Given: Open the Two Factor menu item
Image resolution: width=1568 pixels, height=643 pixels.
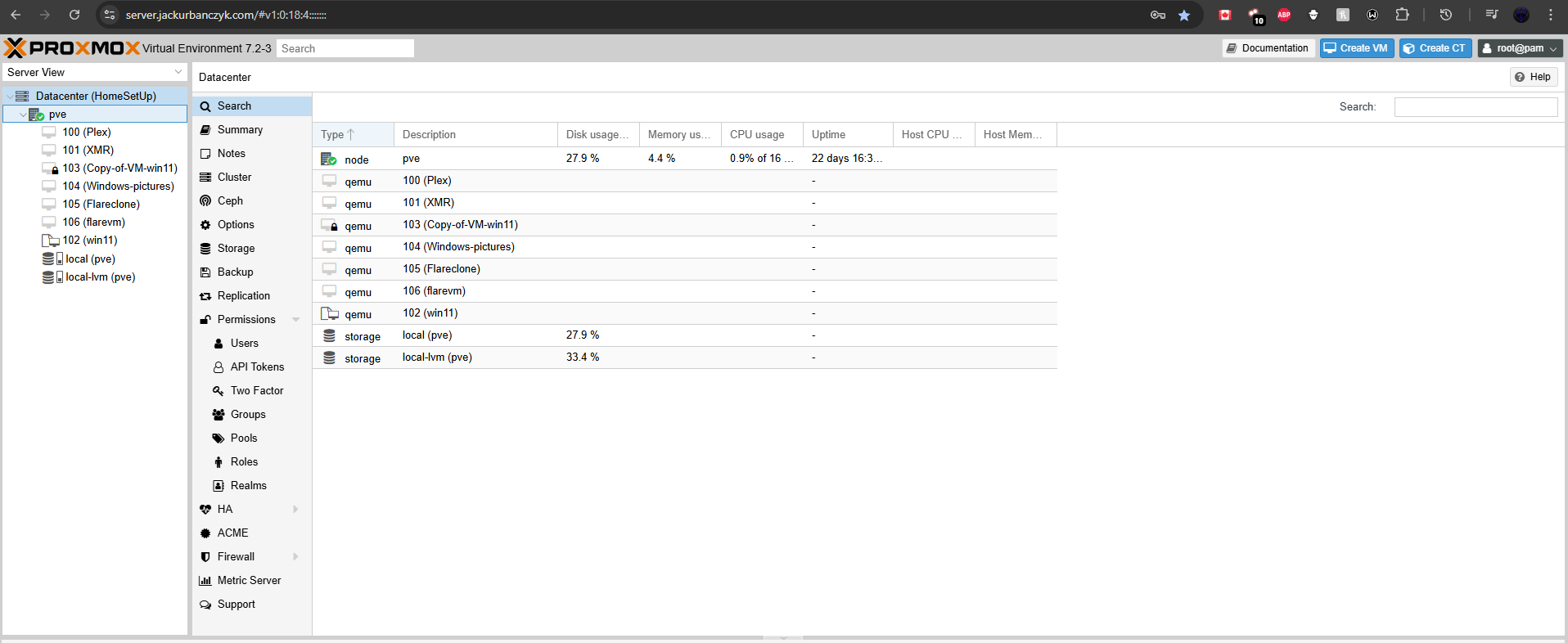Looking at the screenshot, I should pos(256,391).
